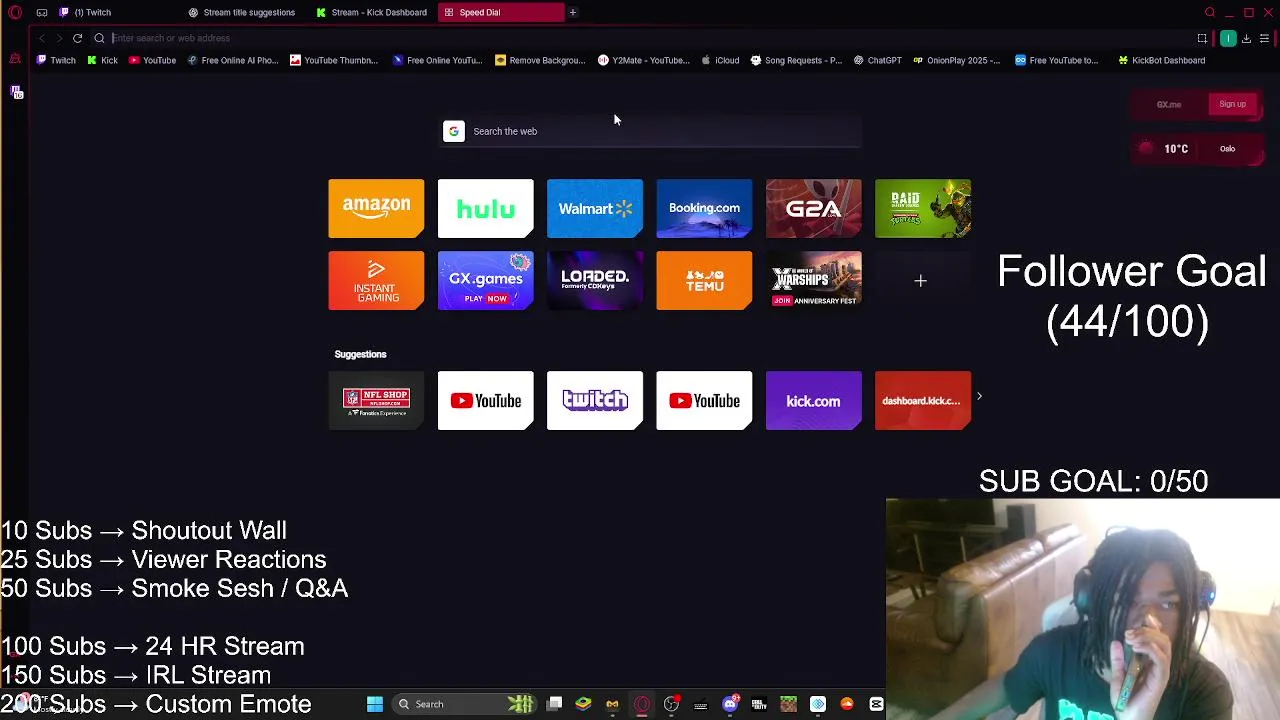
Task: Open the Walmart speed dial tile
Action: [x=595, y=208]
